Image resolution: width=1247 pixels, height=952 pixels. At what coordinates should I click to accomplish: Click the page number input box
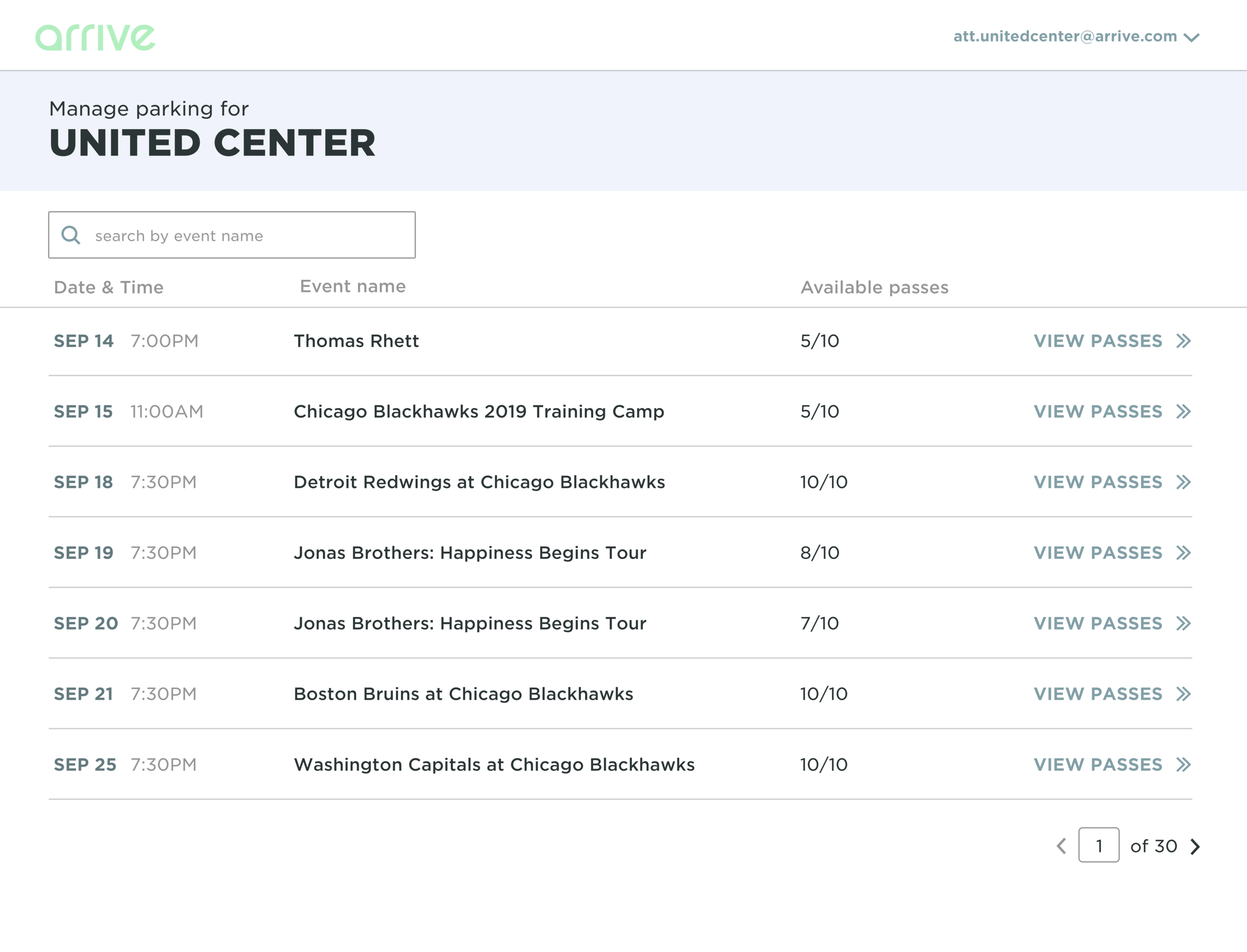[x=1098, y=845]
